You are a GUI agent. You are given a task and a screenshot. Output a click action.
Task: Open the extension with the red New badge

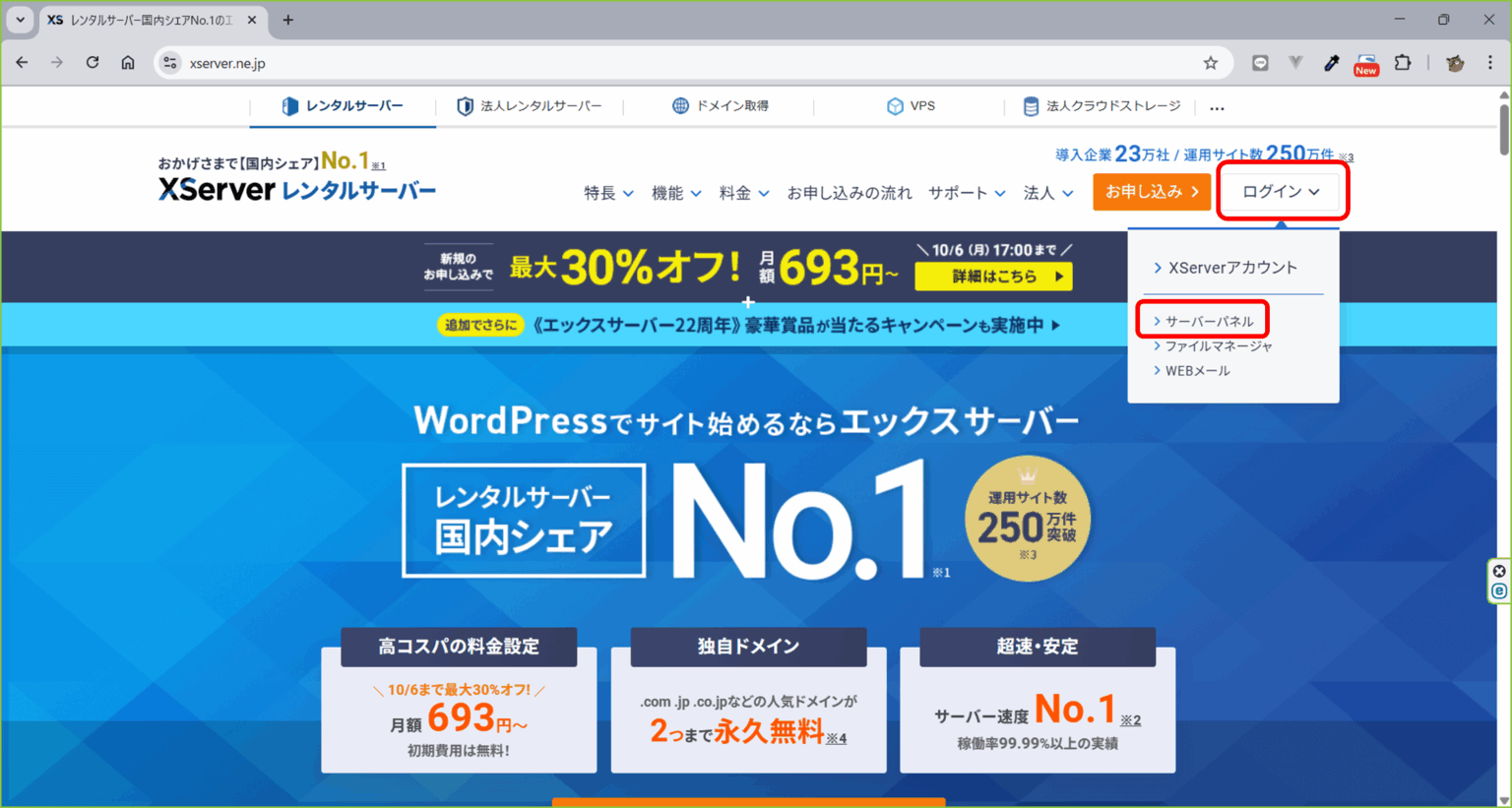pyautogui.click(x=1365, y=62)
